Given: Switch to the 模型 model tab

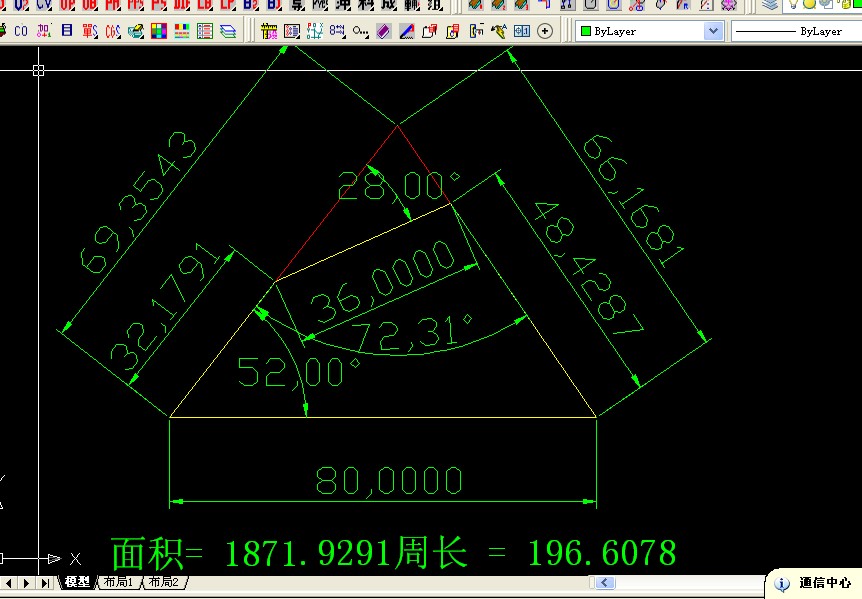Looking at the screenshot, I should click(77, 582).
